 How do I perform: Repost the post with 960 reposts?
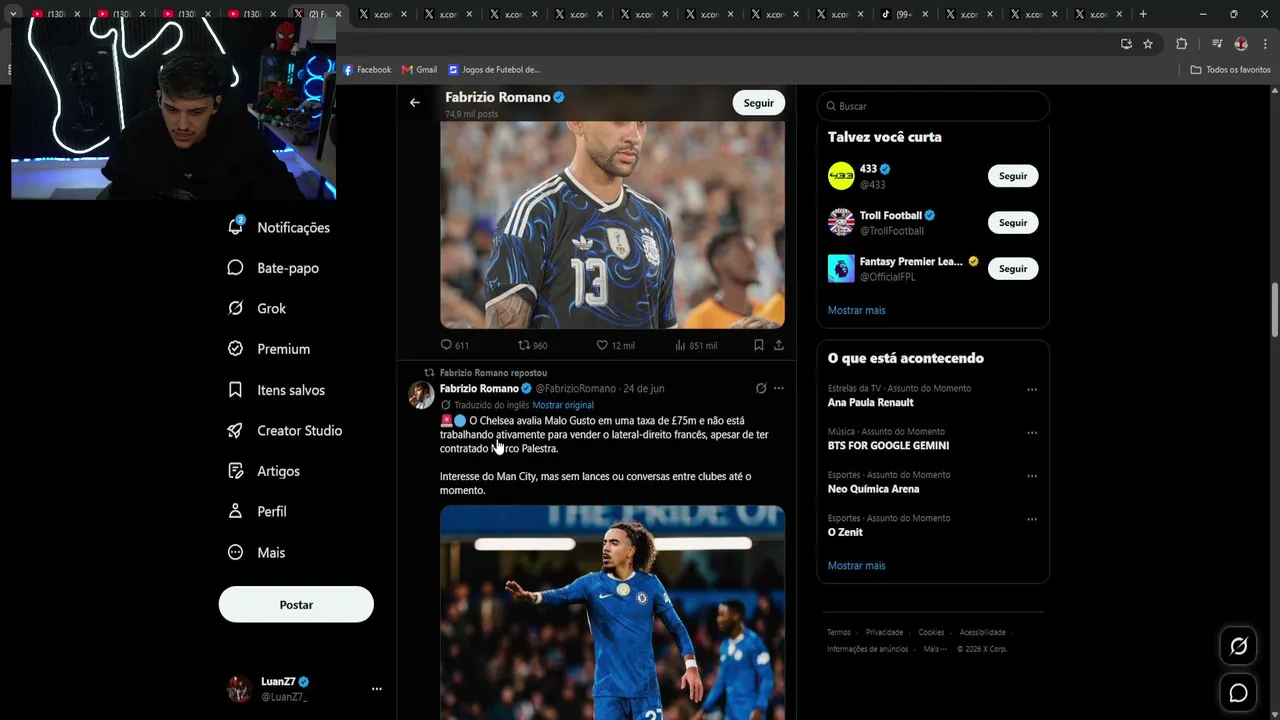coord(523,345)
